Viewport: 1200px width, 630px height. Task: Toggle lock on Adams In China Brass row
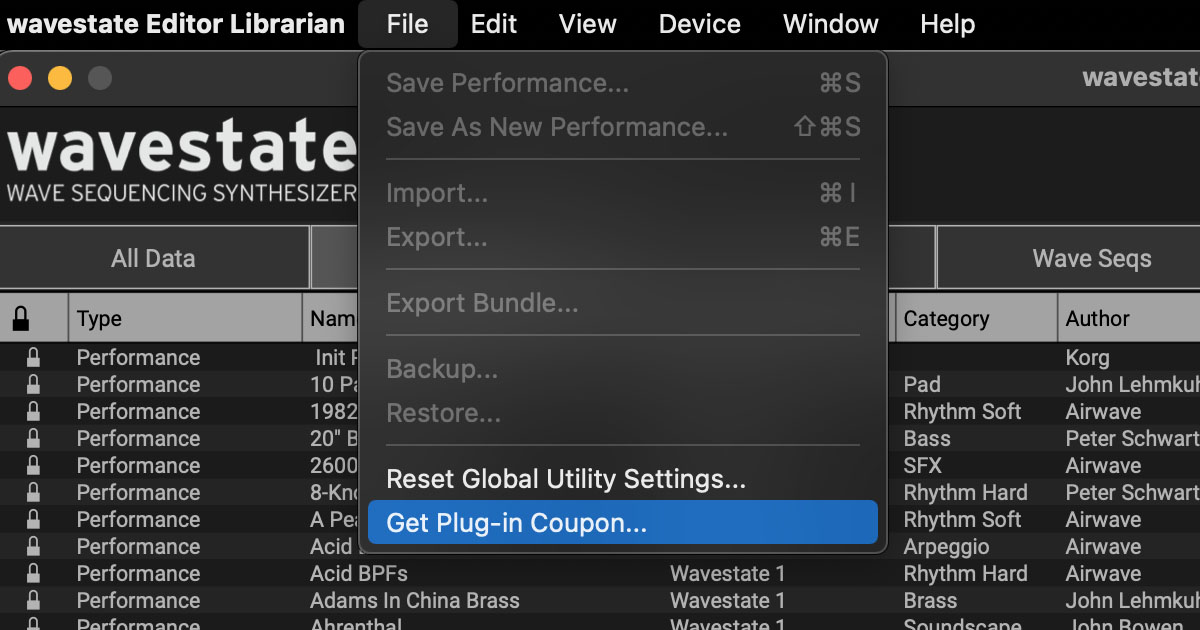33,601
